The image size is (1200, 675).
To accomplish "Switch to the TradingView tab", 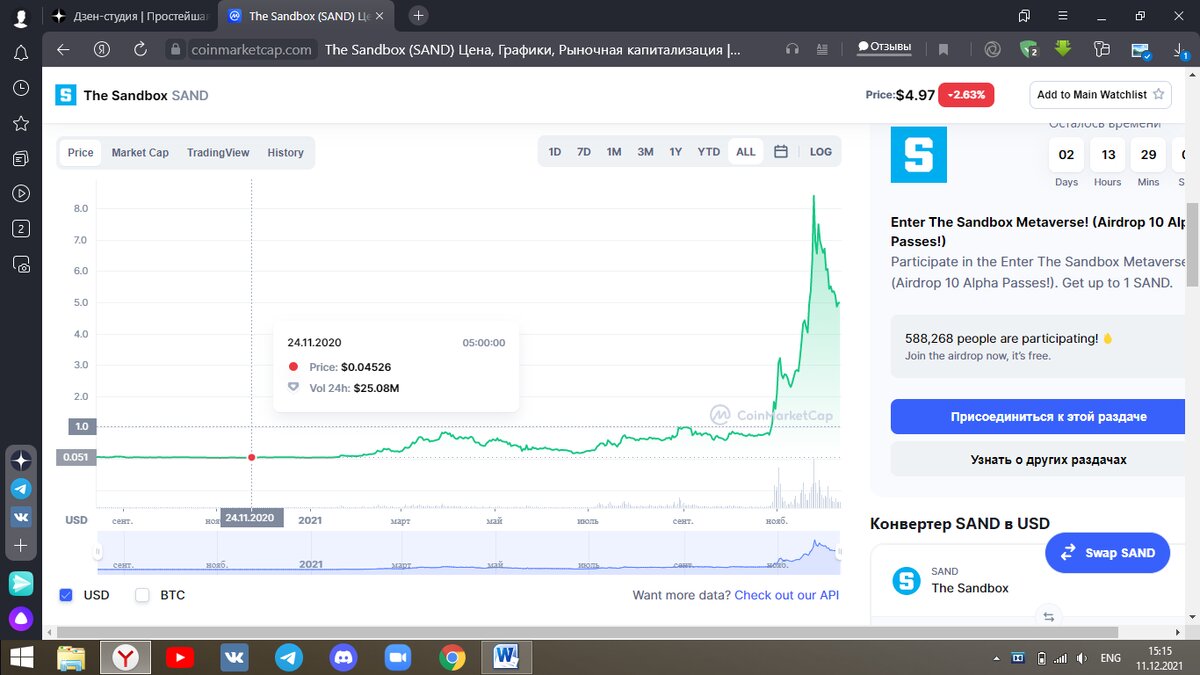I will pos(218,153).
